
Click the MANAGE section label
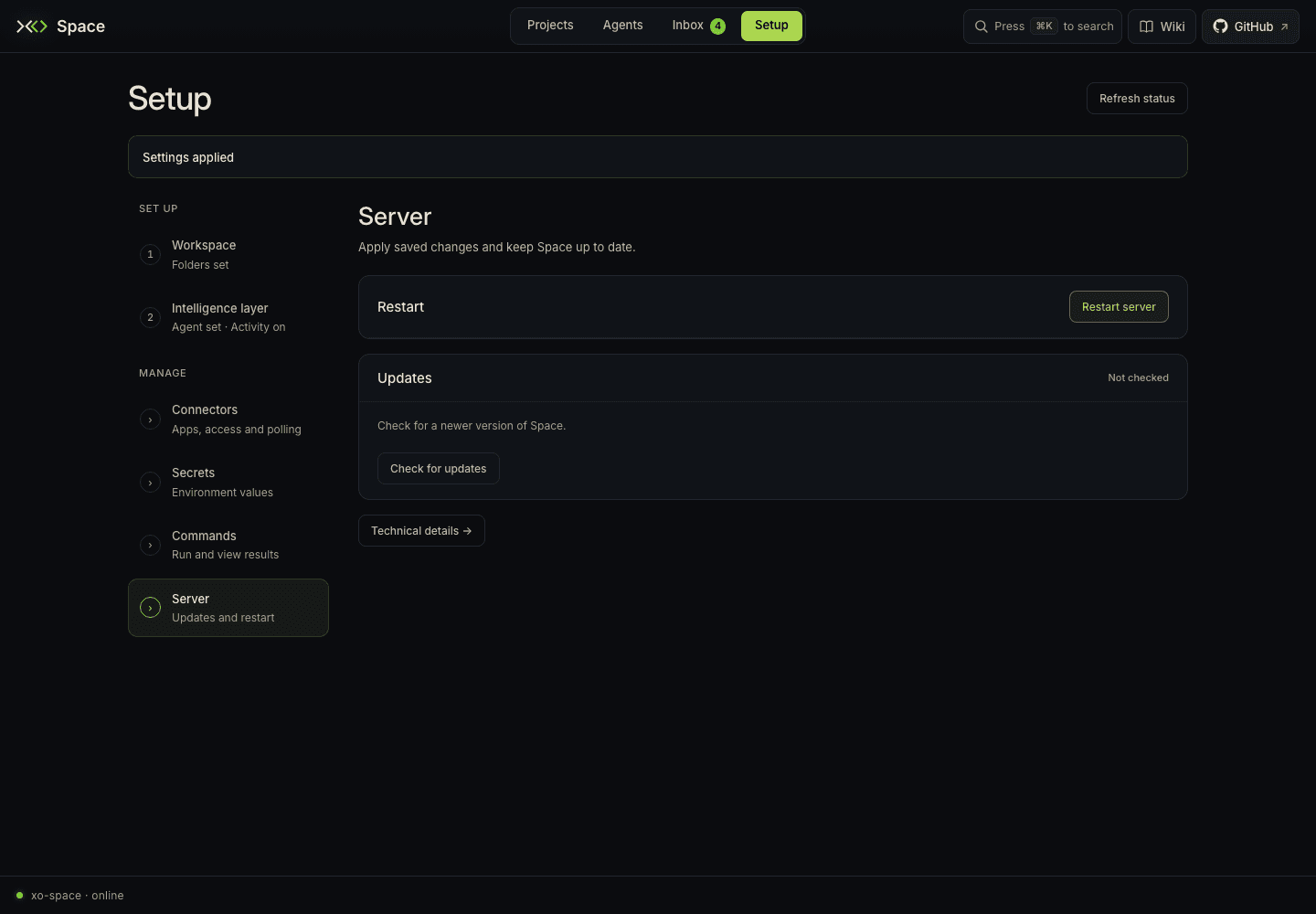click(163, 373)
